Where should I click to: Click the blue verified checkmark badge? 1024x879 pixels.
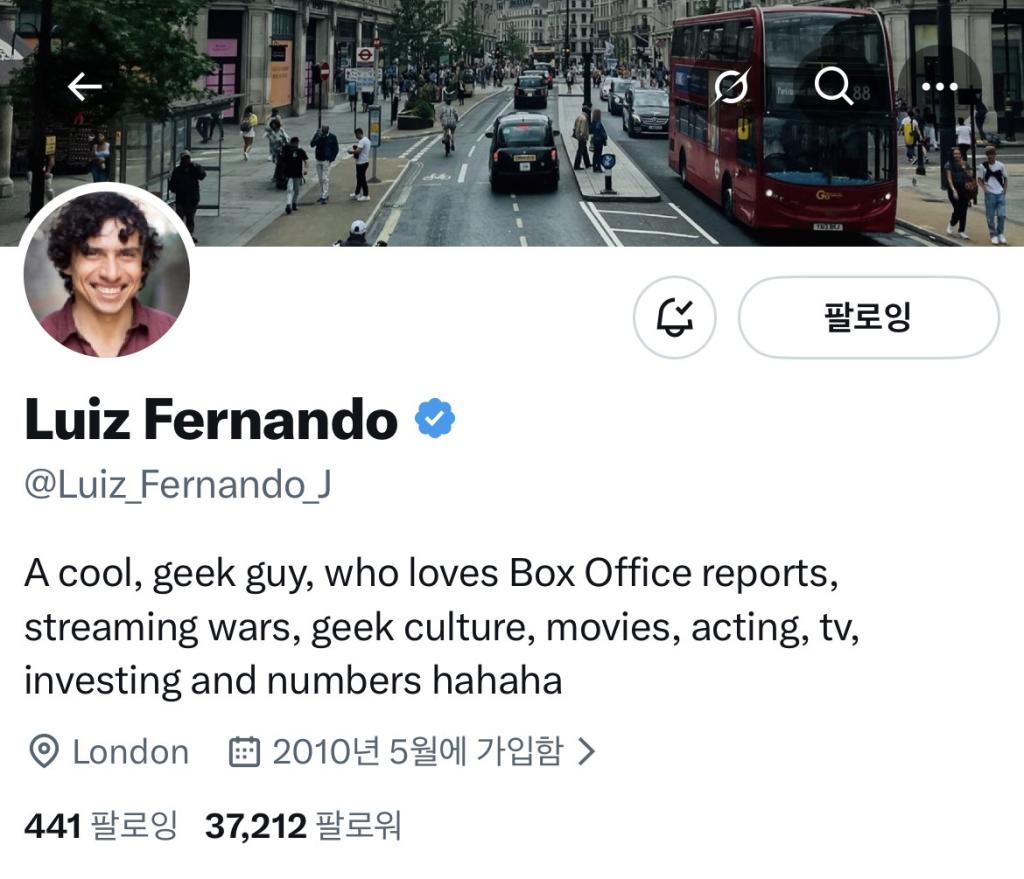coord(435,418)
